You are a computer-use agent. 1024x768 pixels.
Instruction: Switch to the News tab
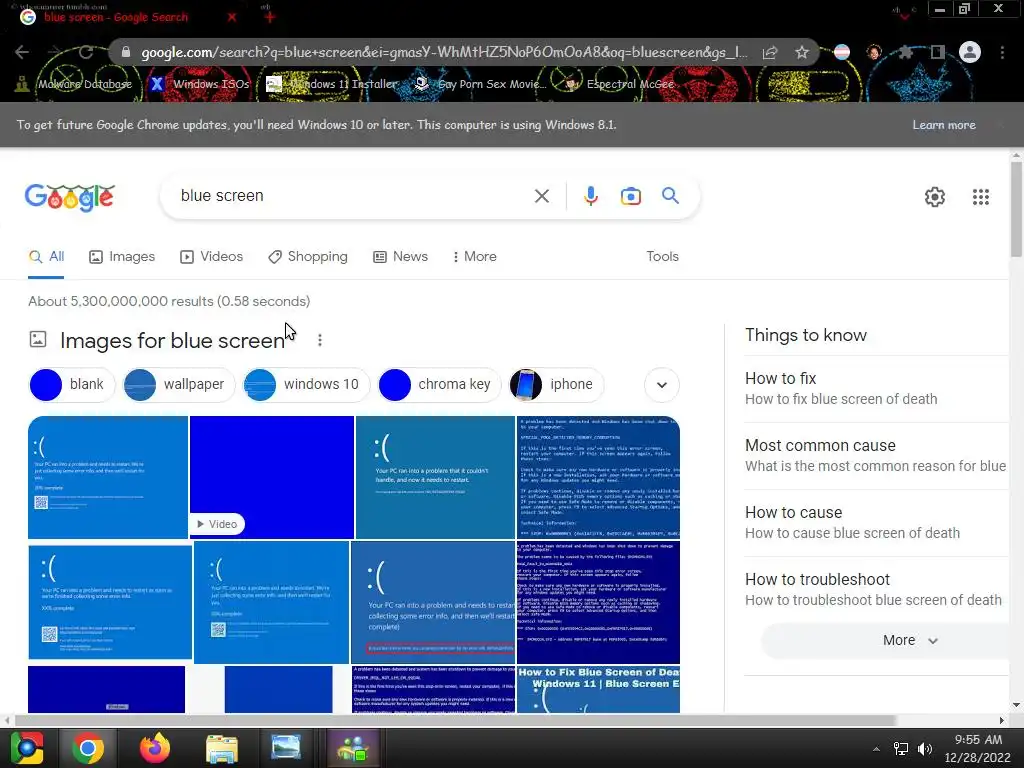click(x=400, y=257)
